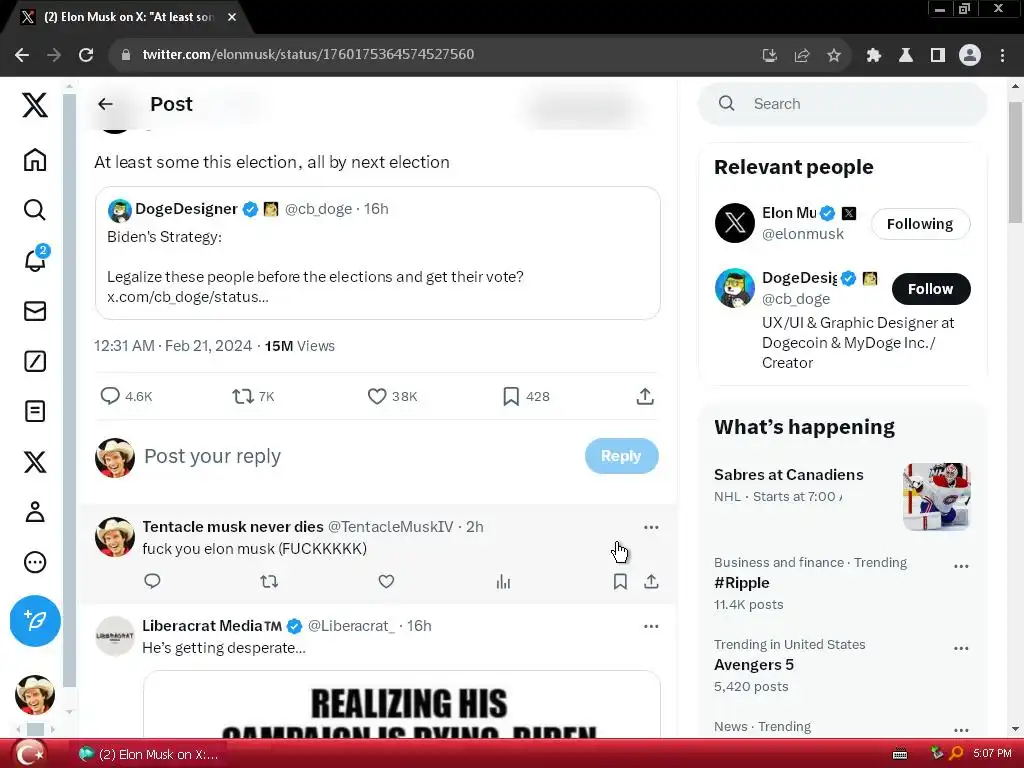Open Sabres at Canadiens hockey thumbnail
Viewport: 1024px width, 768px height.
tap(937, 497)
